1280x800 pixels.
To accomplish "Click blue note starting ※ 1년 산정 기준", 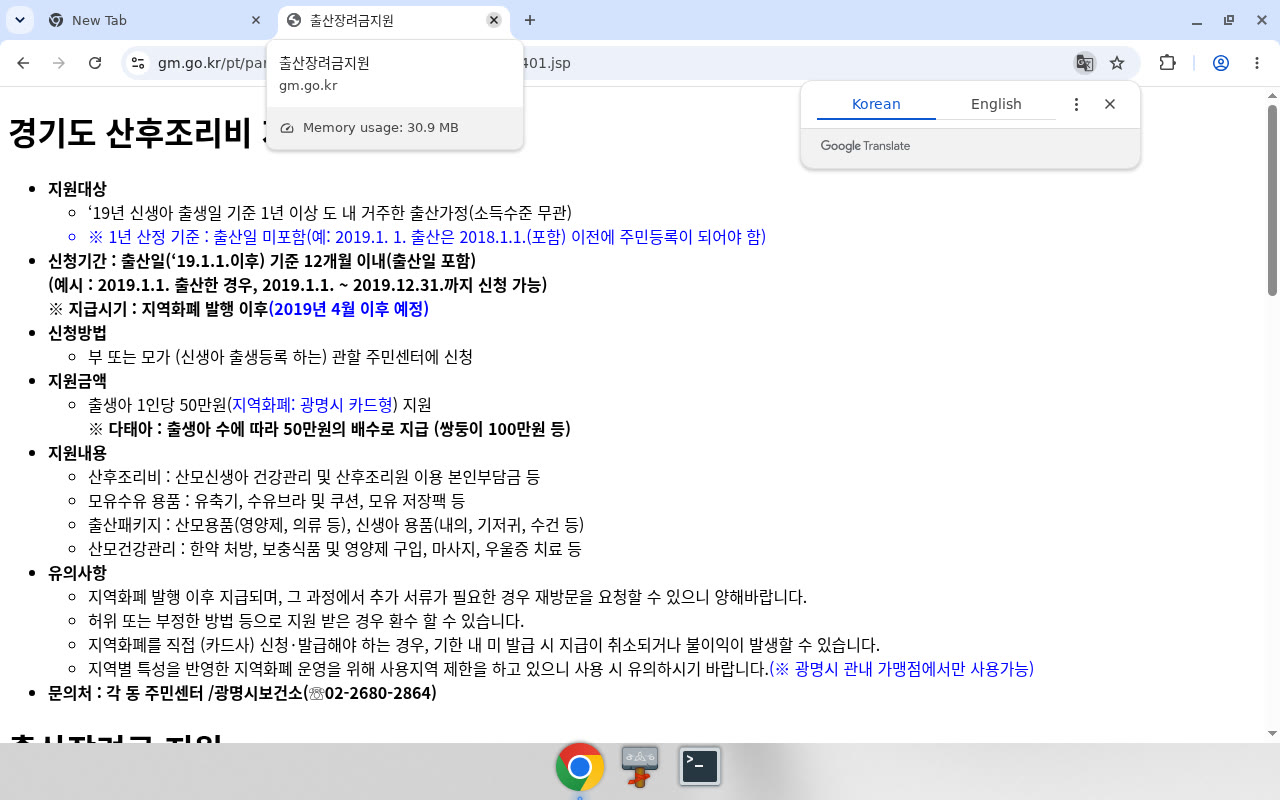I will coord(427,237).
